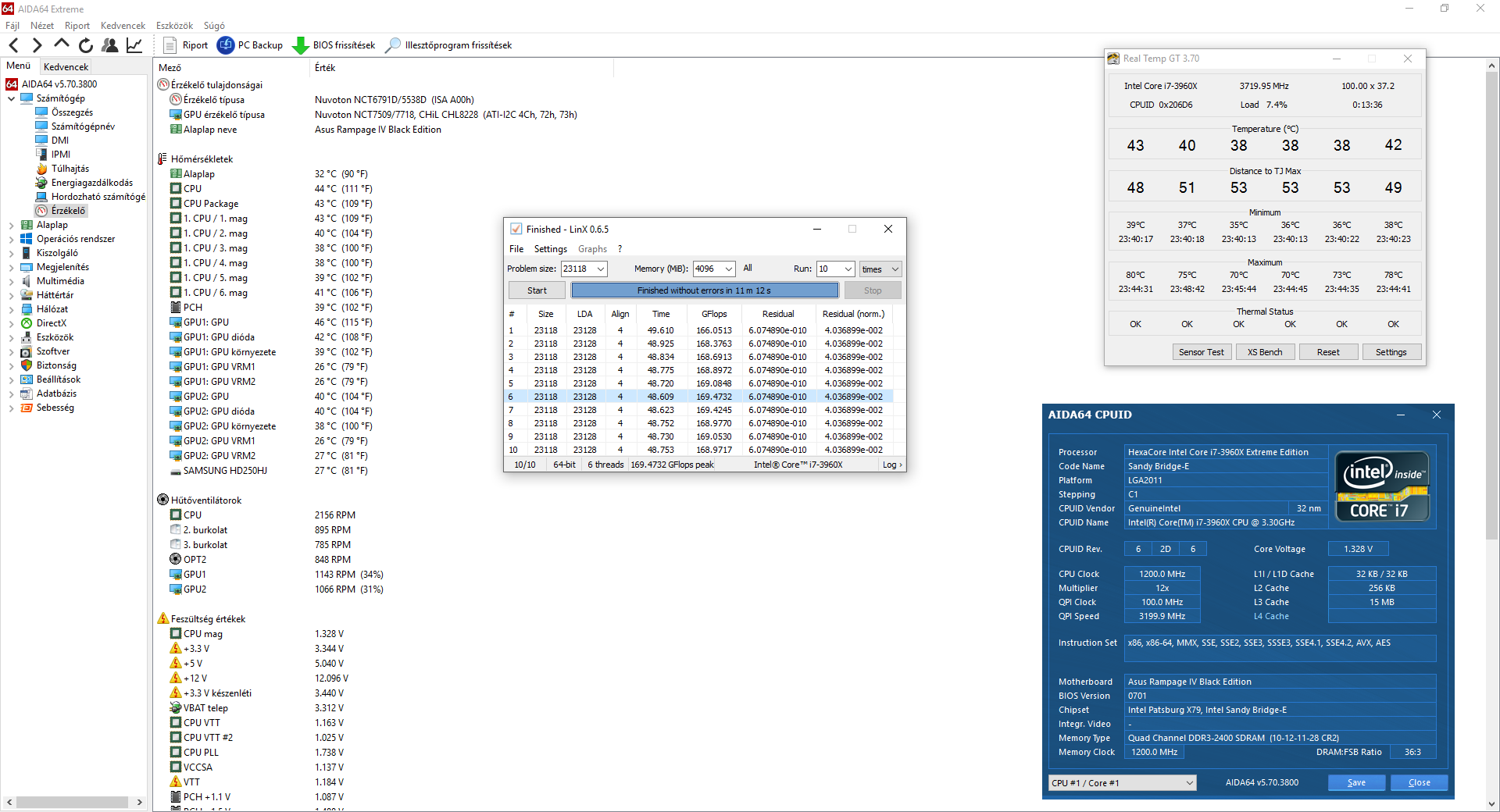Select the Túlhajtás tree item

70,169
